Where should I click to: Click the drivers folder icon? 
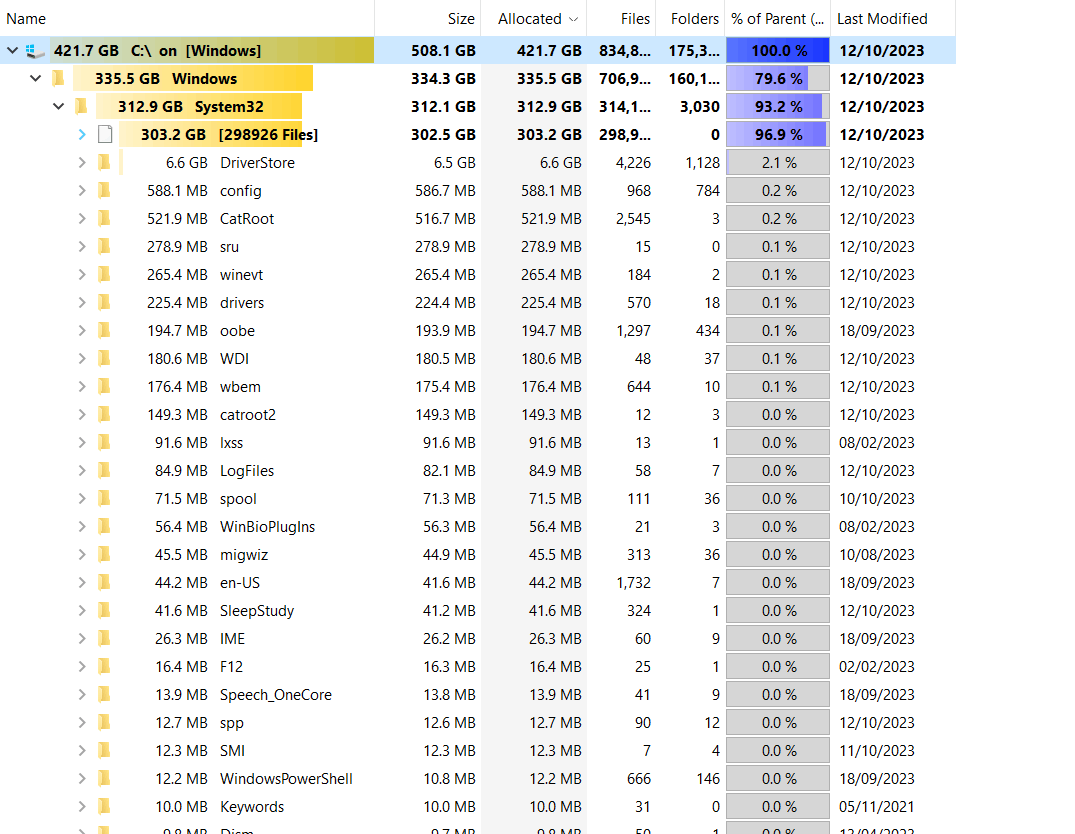[x=104, y=302]
